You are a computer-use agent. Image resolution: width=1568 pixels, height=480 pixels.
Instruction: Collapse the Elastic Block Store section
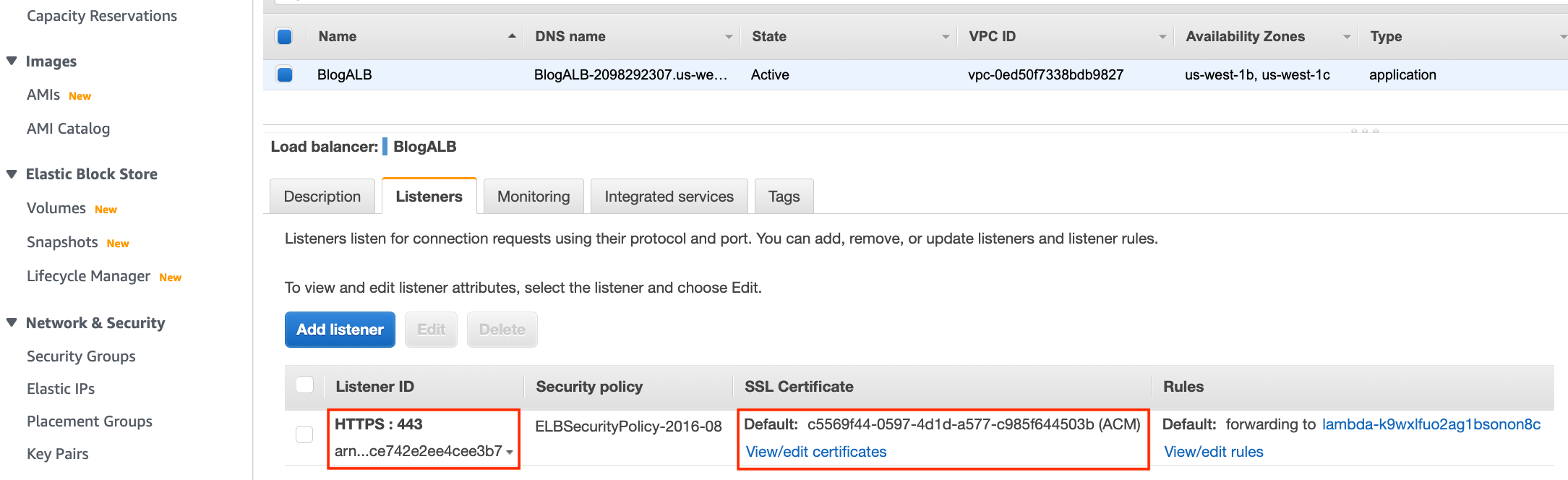coord(12,173)
